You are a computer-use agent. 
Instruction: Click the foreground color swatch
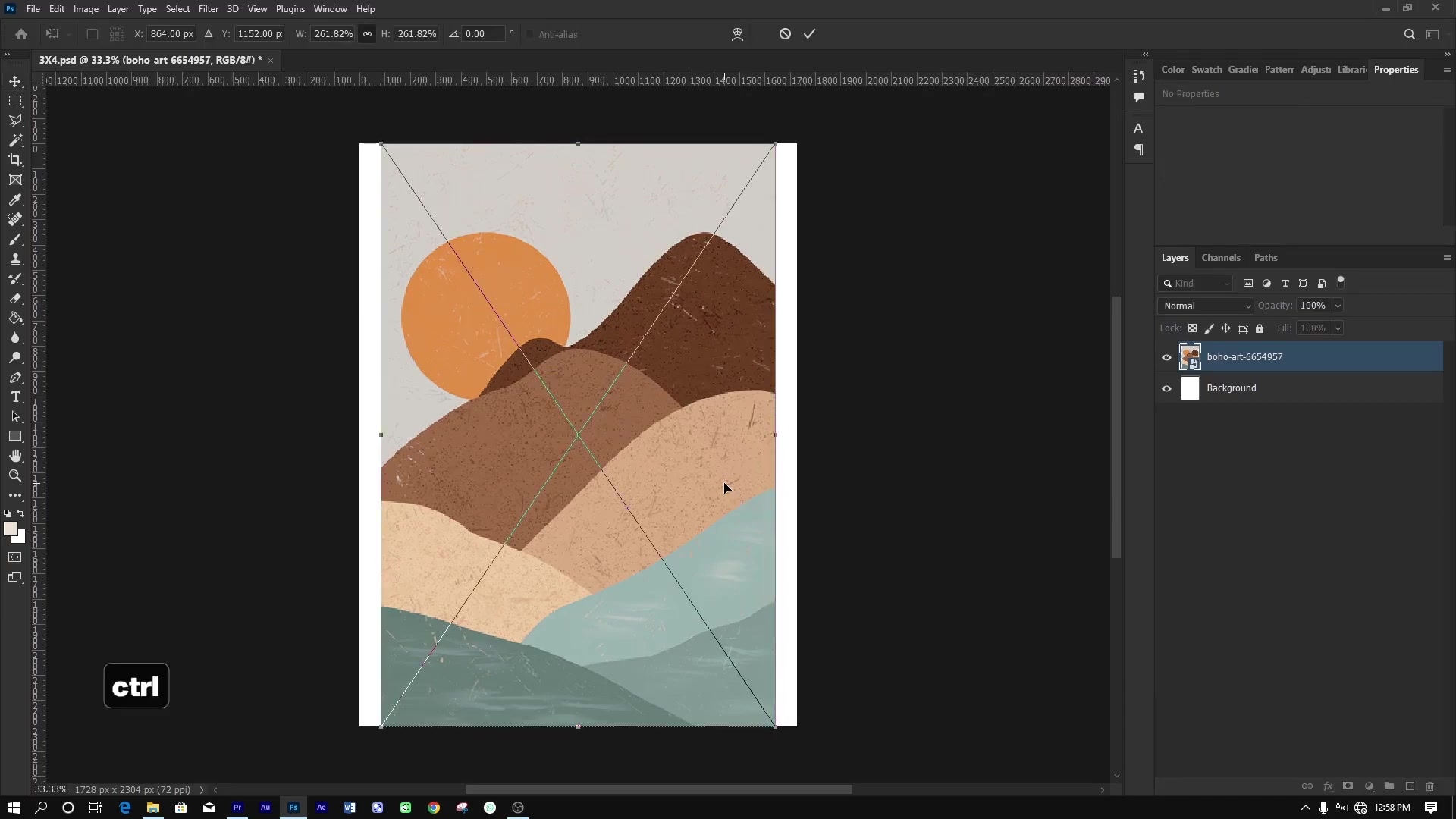pyautogui.click(x=12, y=529)
